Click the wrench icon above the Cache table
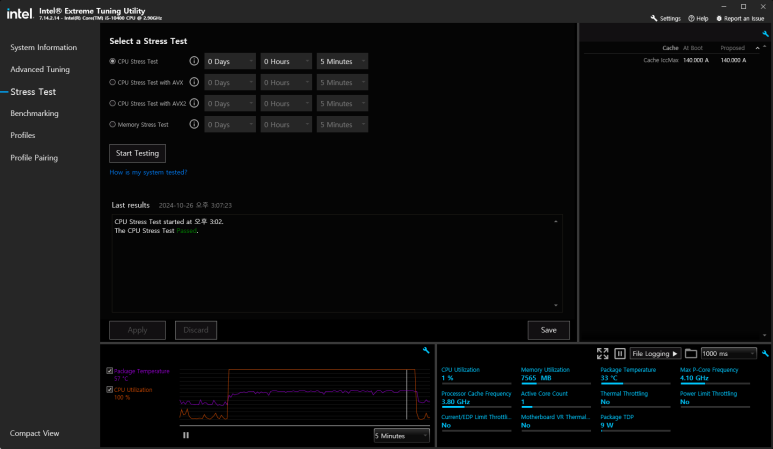 (x=765, y=34)
